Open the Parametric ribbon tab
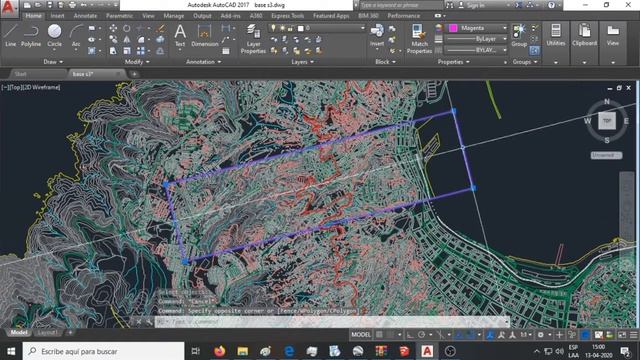The width and height of the screenshot is (640, 360). tap(119, 16)
